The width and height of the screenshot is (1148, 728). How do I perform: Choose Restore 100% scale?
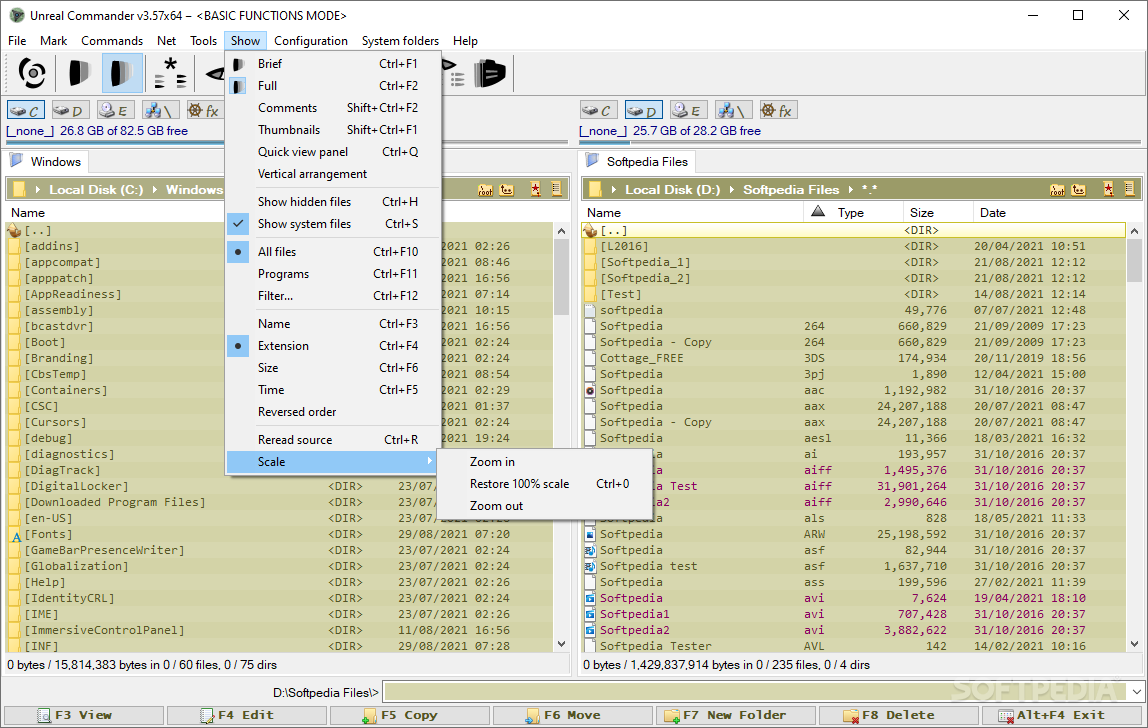(544, 483)
